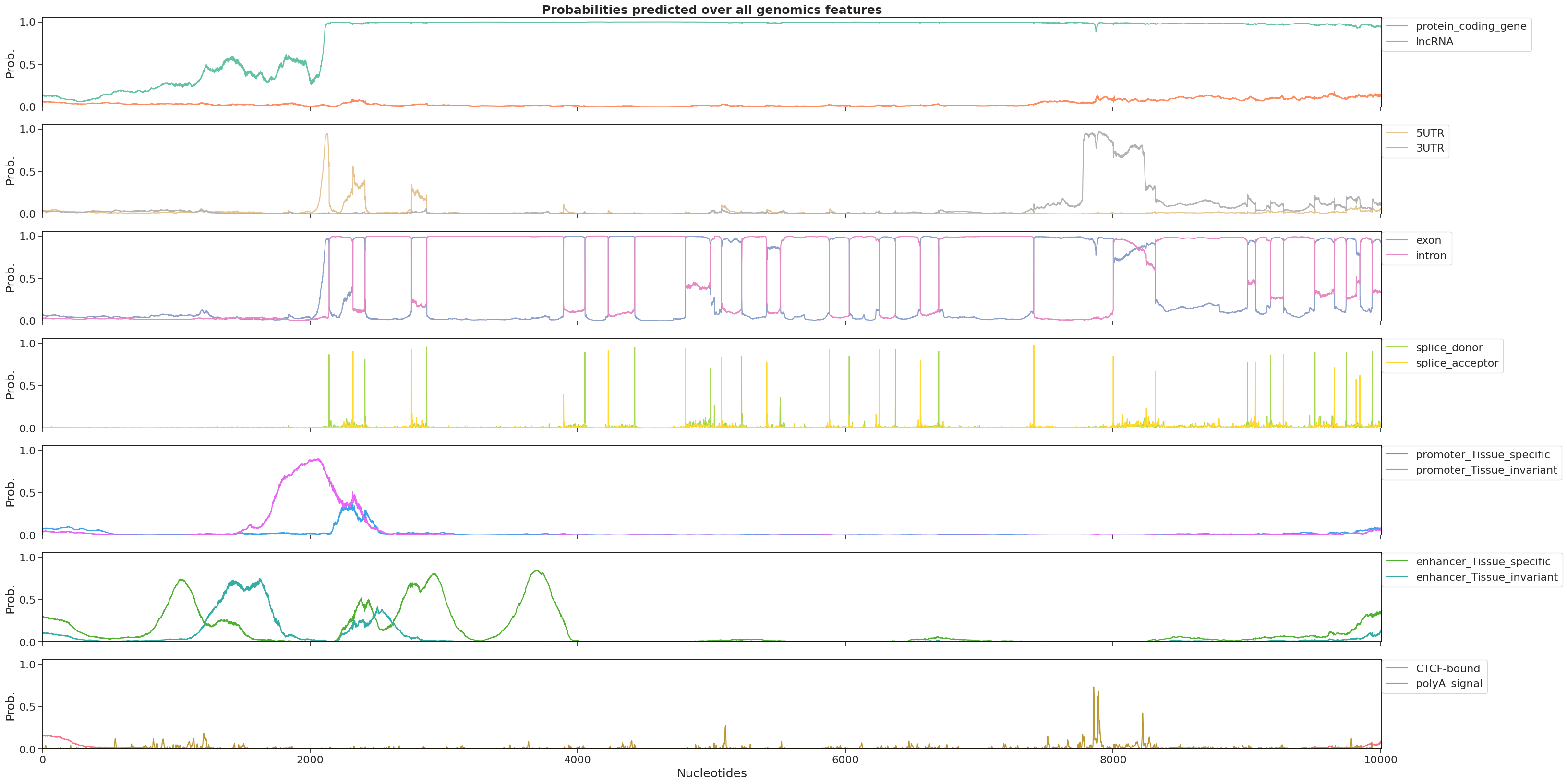Click the exon legend label
This screenshot has height=784, width=1567.
coord(1428,241)
